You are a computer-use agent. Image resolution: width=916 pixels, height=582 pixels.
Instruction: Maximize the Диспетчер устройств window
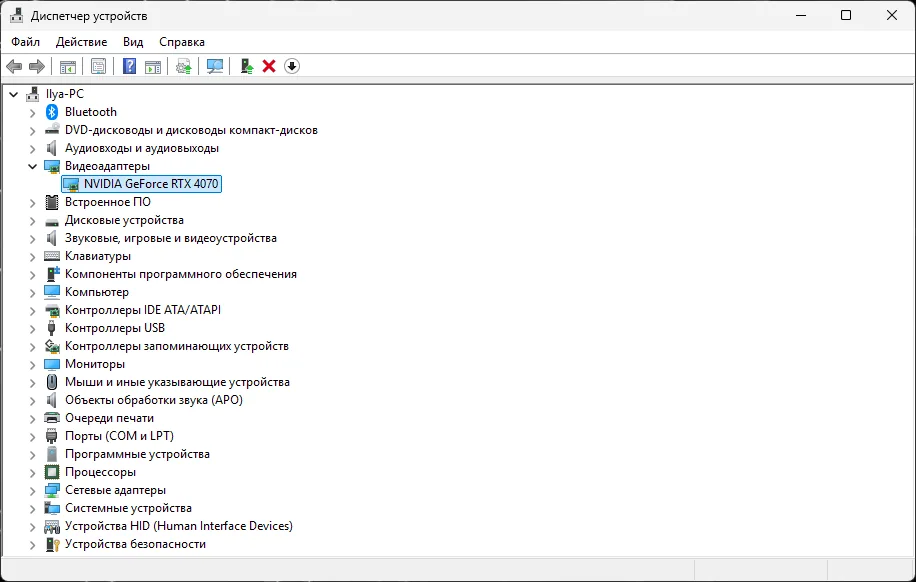[846, 16]
